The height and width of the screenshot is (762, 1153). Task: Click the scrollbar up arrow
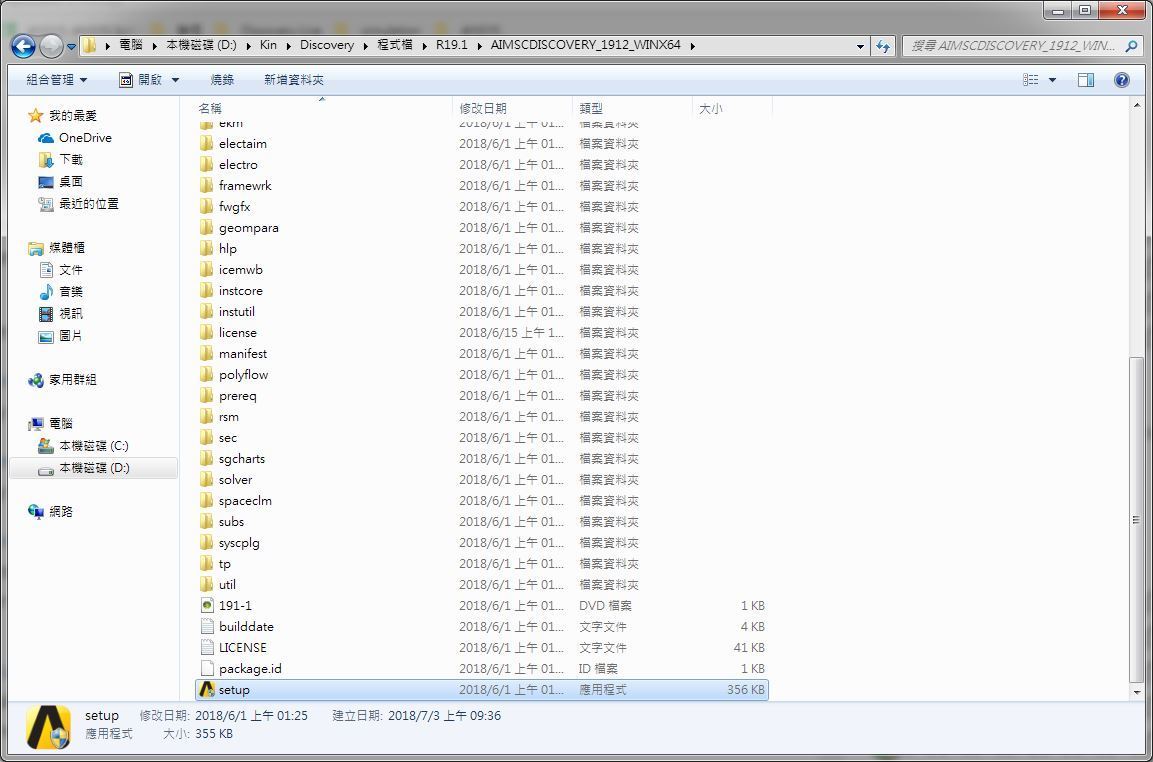(x=1136, y=105)
